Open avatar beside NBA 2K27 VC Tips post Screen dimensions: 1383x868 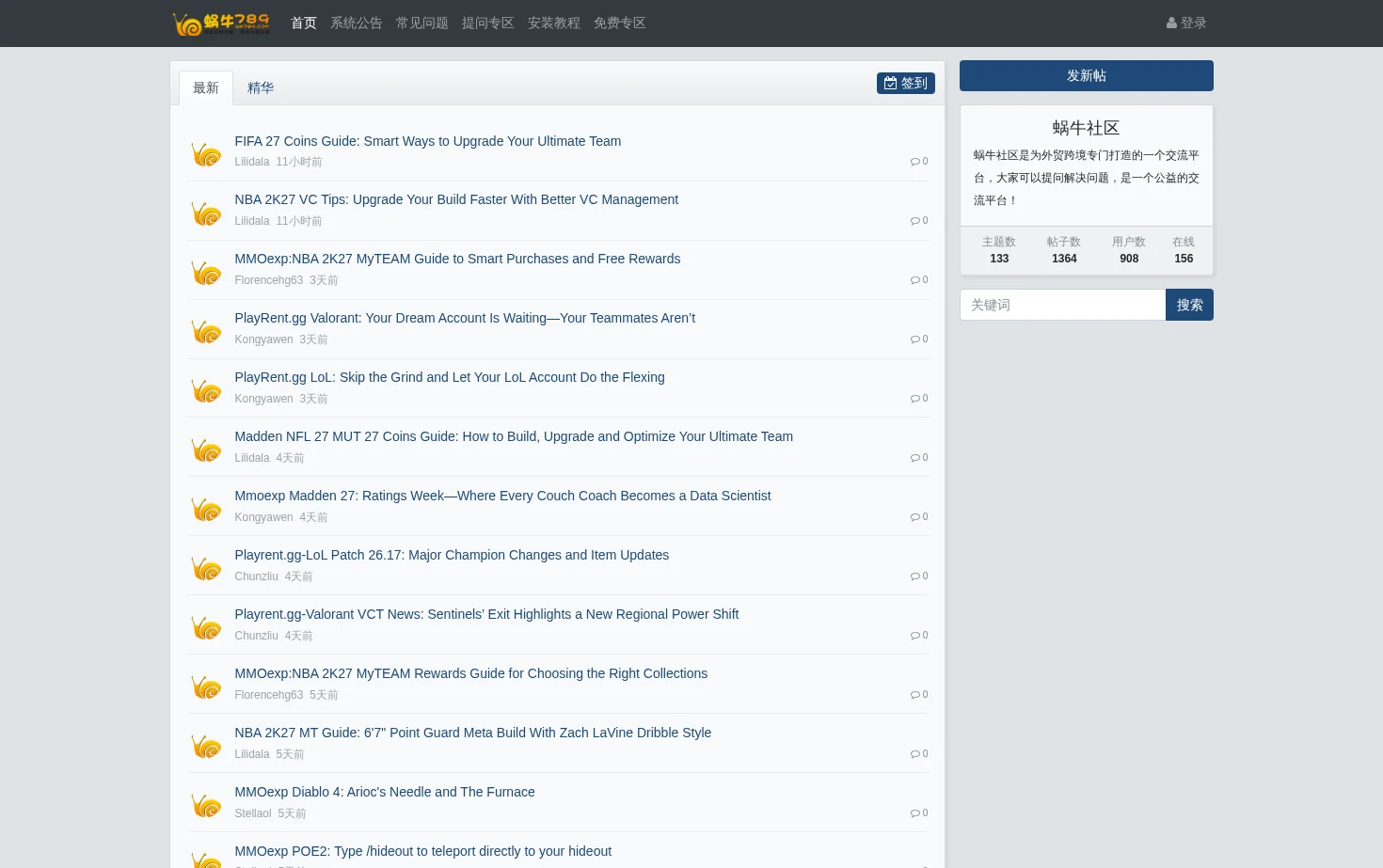click(206, 213)
